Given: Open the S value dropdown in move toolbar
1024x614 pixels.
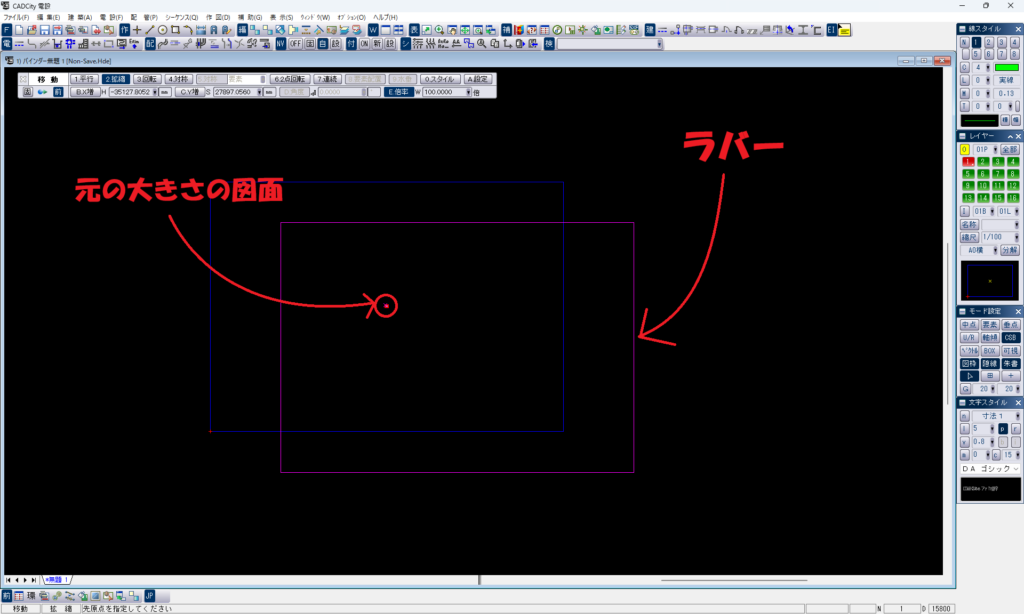Looking at the screenshot, I should (259, 92).
